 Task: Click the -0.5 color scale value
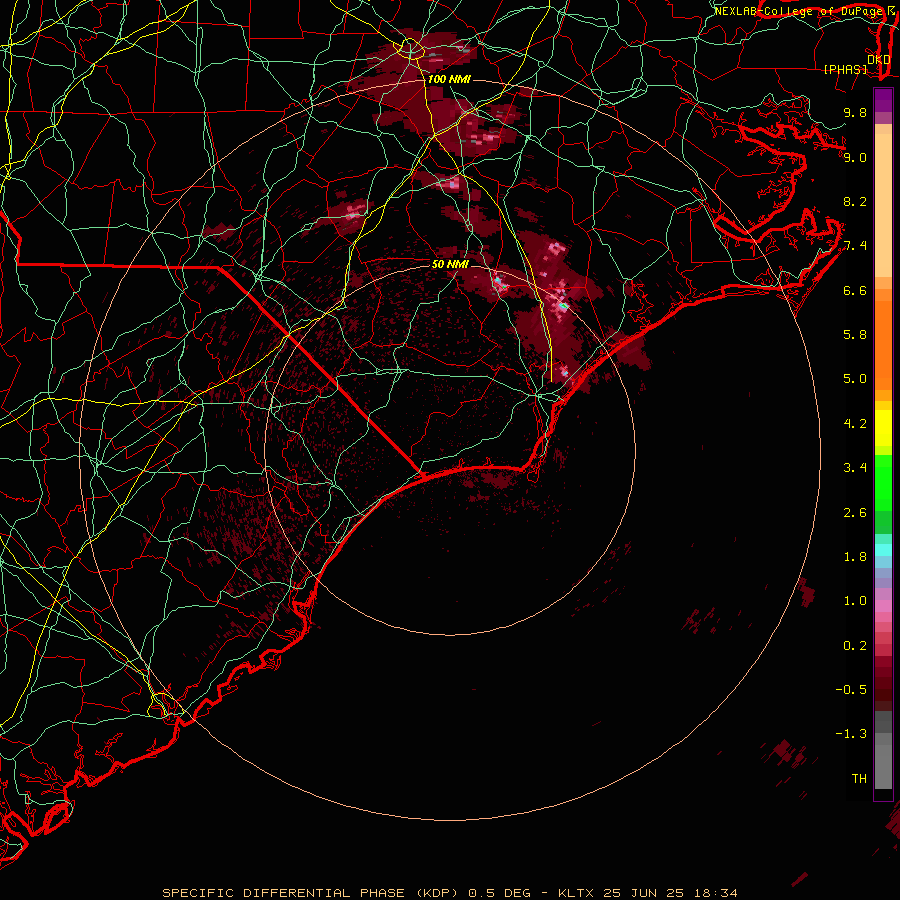(x=851, y=690)
